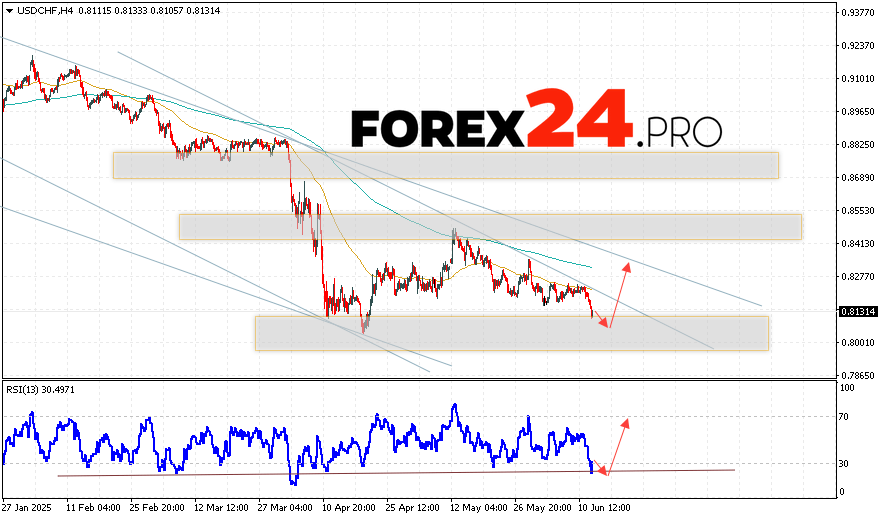Select the red RSI support trendline
882x519 pixels.
pyautogui.click(x=400, y=472)
